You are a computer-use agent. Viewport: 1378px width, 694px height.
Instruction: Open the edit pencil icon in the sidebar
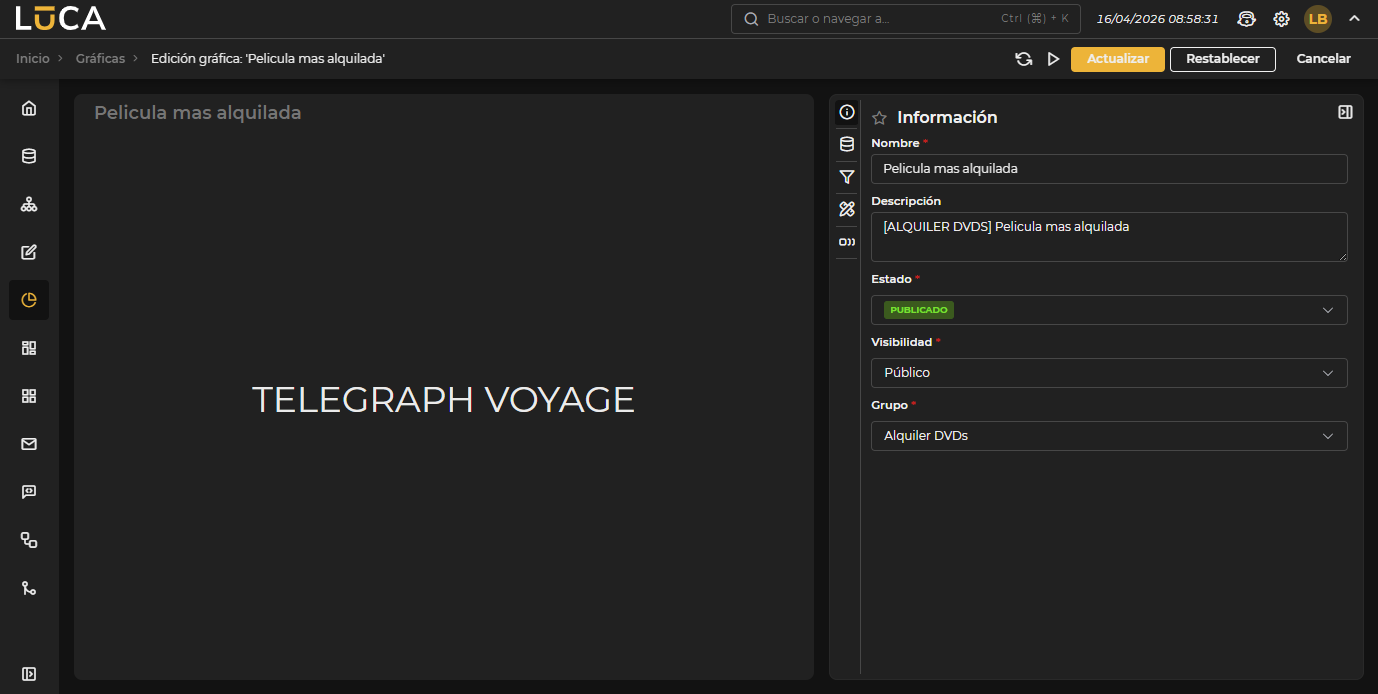(x=29, y=252)
